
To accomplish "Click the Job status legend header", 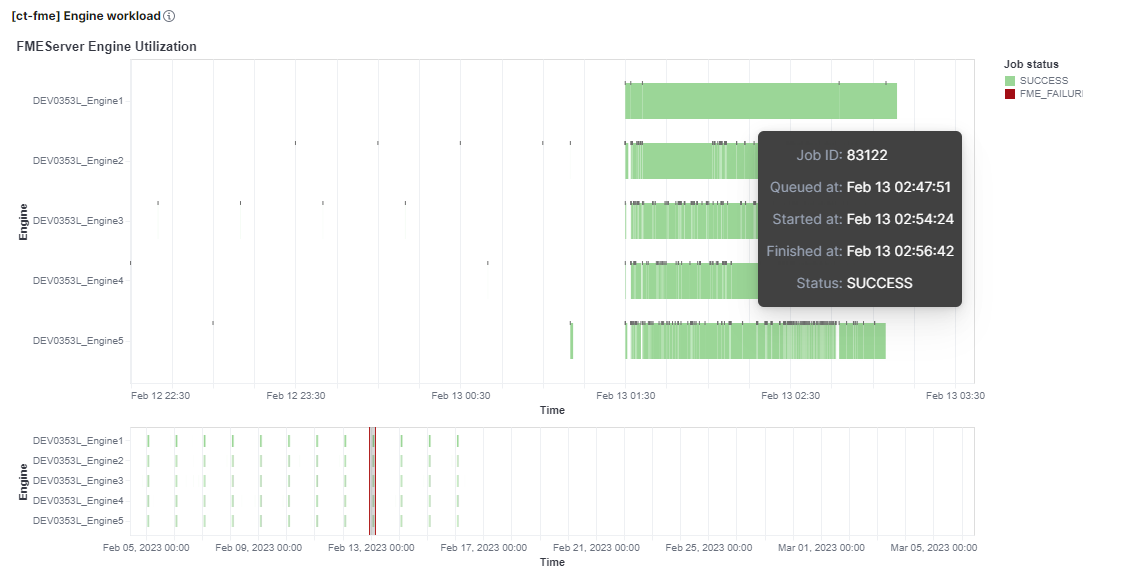I will (1031, 63).
